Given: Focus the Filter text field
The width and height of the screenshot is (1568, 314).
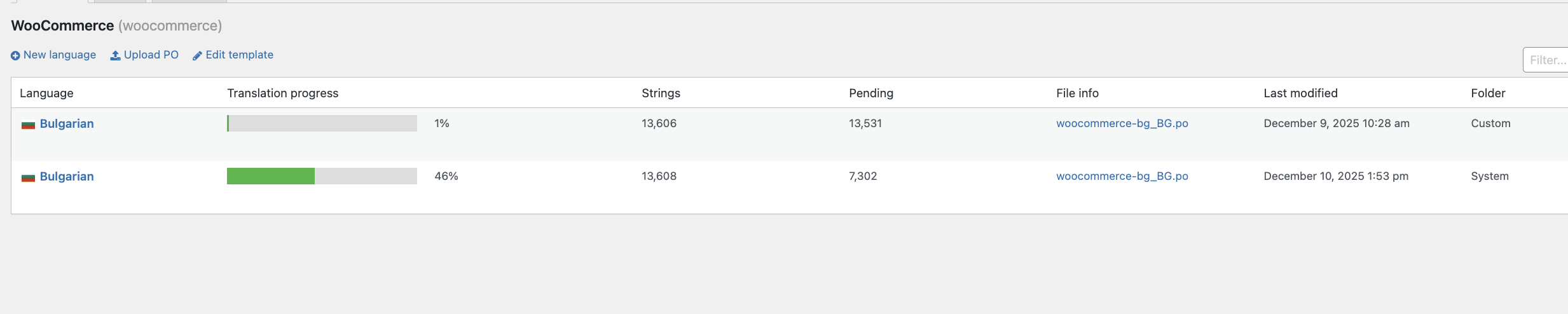Looking at the screenshot, I should [x=1548, y=60].
